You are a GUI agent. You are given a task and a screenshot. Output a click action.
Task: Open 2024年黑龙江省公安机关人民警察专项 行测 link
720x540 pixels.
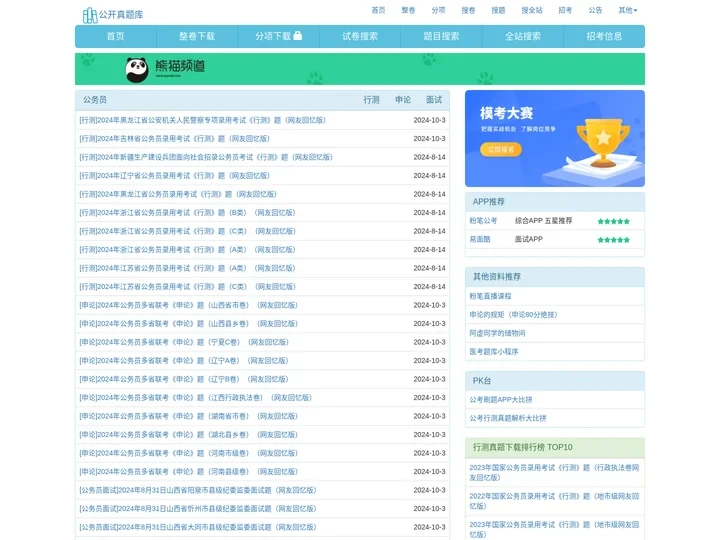(x=202, y=120)
